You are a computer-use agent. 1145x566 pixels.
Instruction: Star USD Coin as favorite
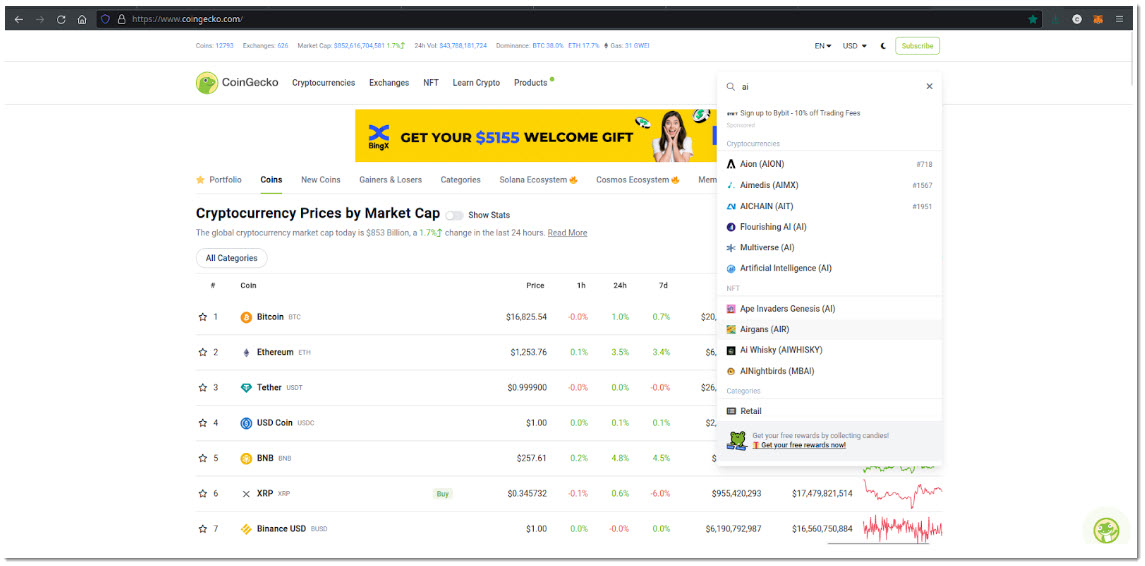203,423
